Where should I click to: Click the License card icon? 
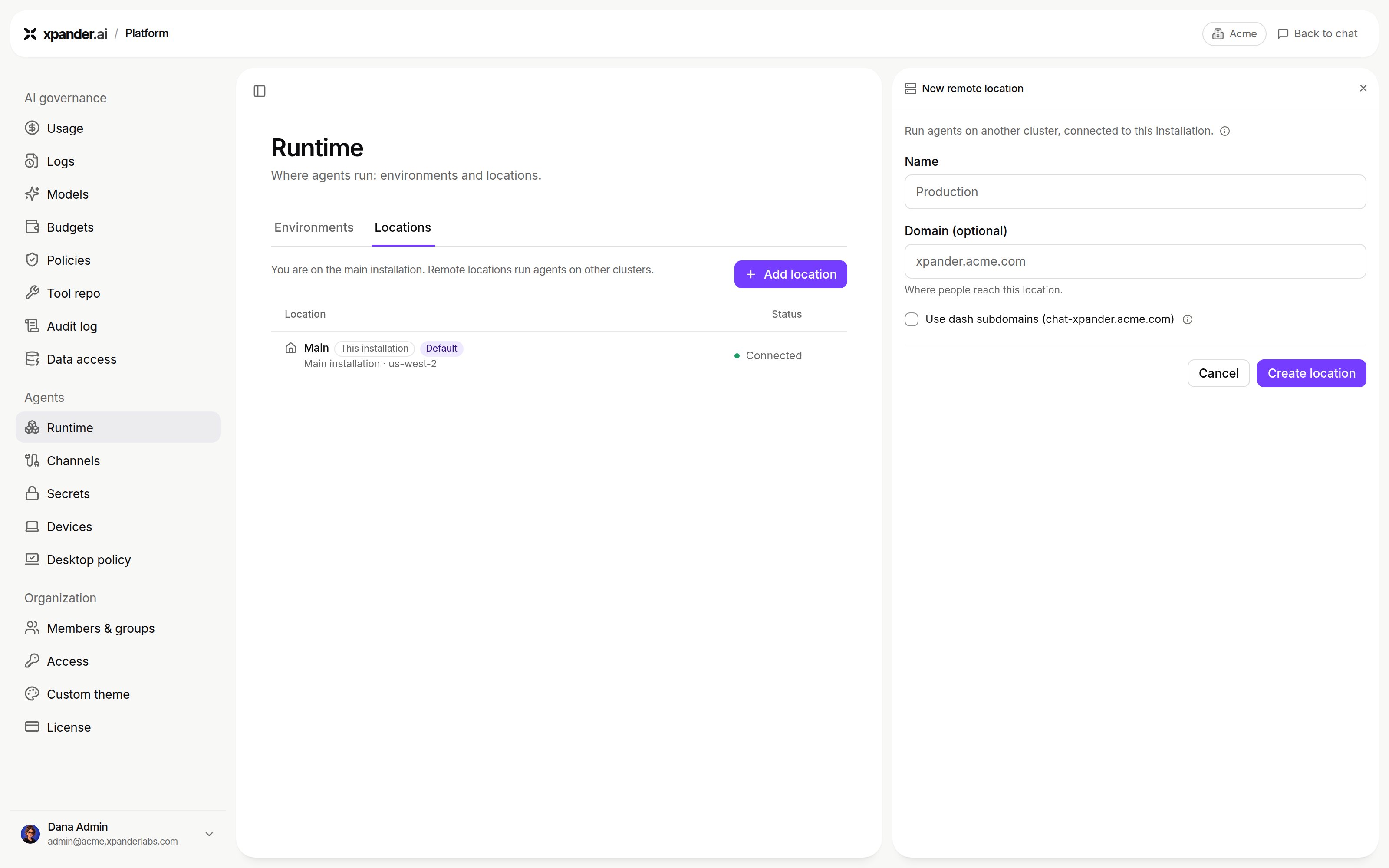click(32, 727)
